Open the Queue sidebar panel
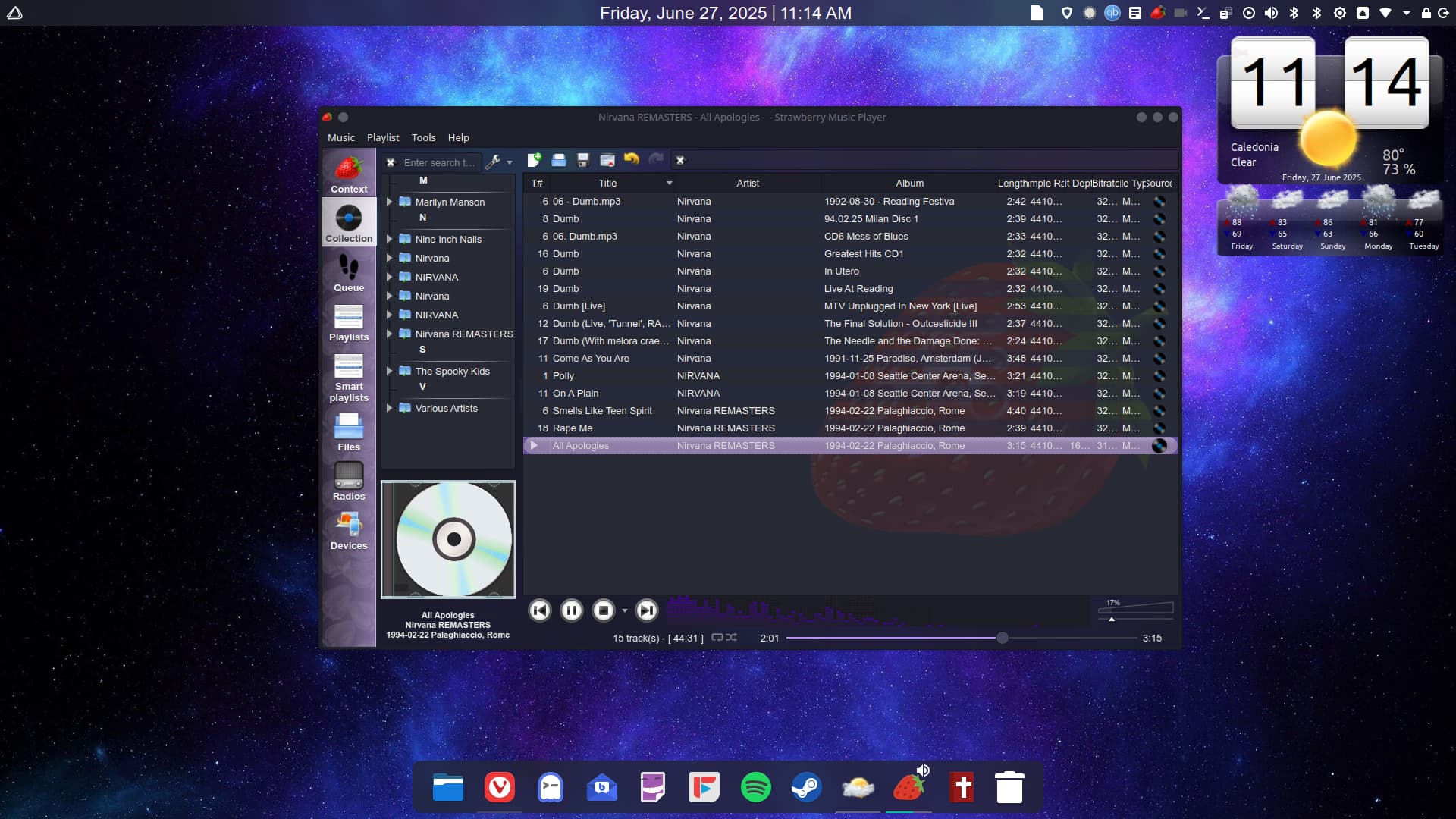 [349, 273]
